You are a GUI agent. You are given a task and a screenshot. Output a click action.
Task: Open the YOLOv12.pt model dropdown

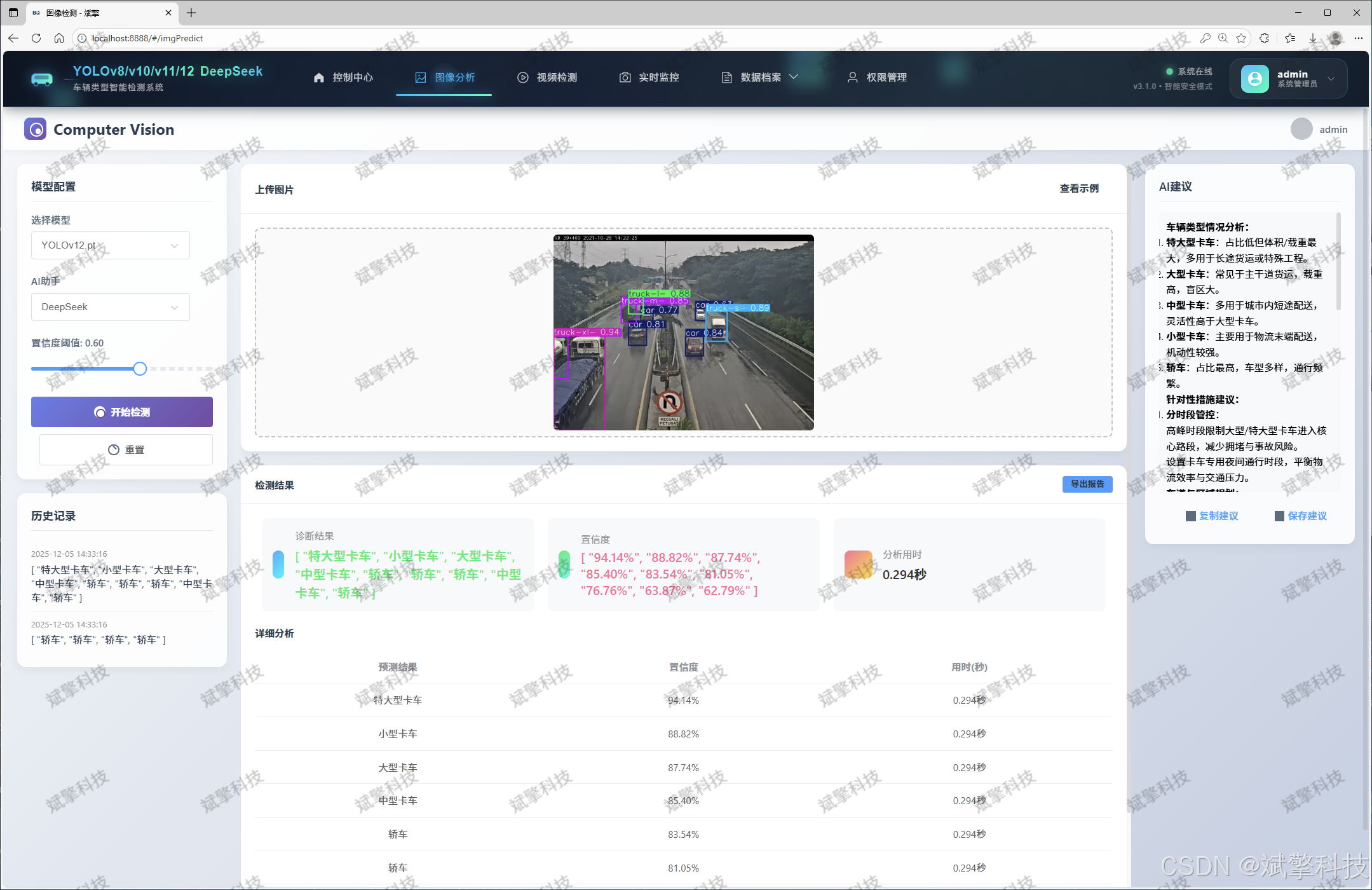click(110, 245)
